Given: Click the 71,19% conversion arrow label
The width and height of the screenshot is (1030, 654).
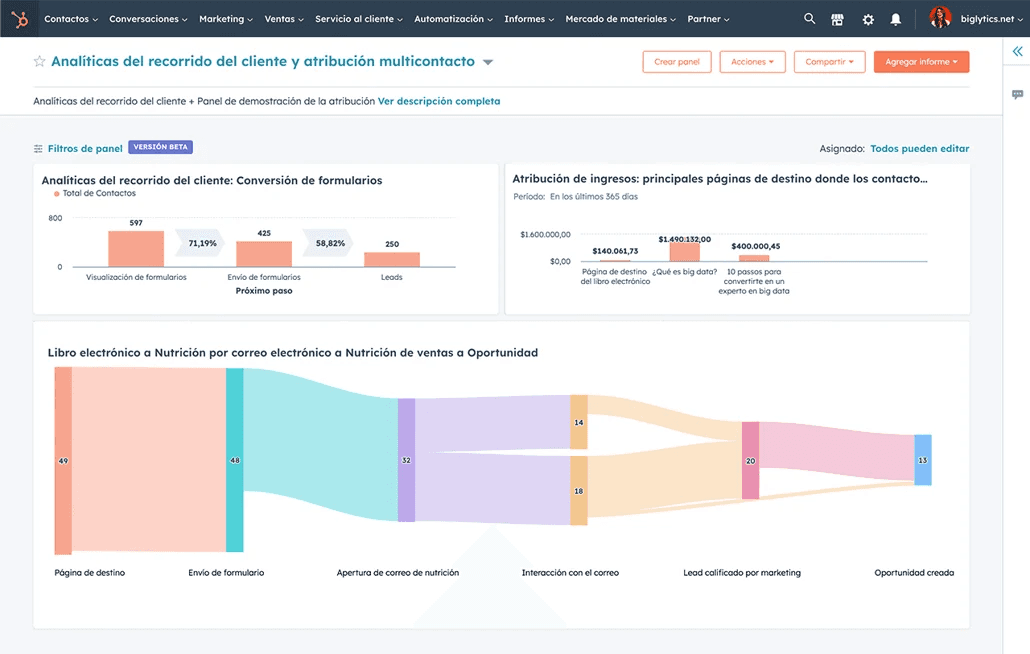Looking at the screenshot, I should [x=200, y=244].
